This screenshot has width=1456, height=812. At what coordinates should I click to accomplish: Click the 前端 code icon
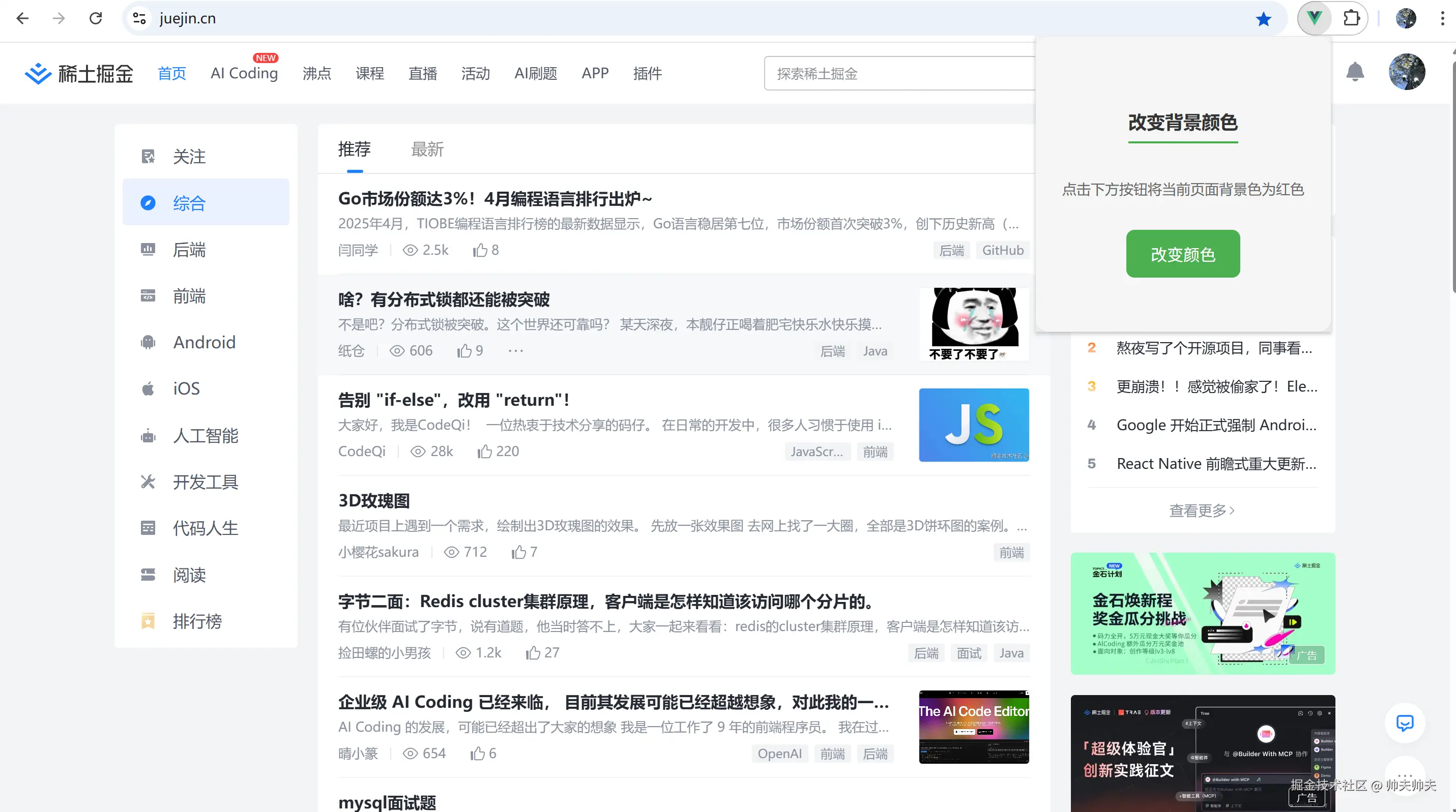tap(148, 295)
